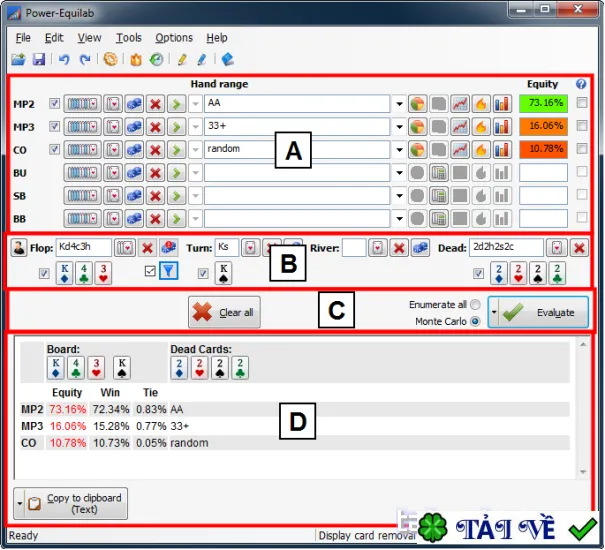Open the Tools menu

128,38
